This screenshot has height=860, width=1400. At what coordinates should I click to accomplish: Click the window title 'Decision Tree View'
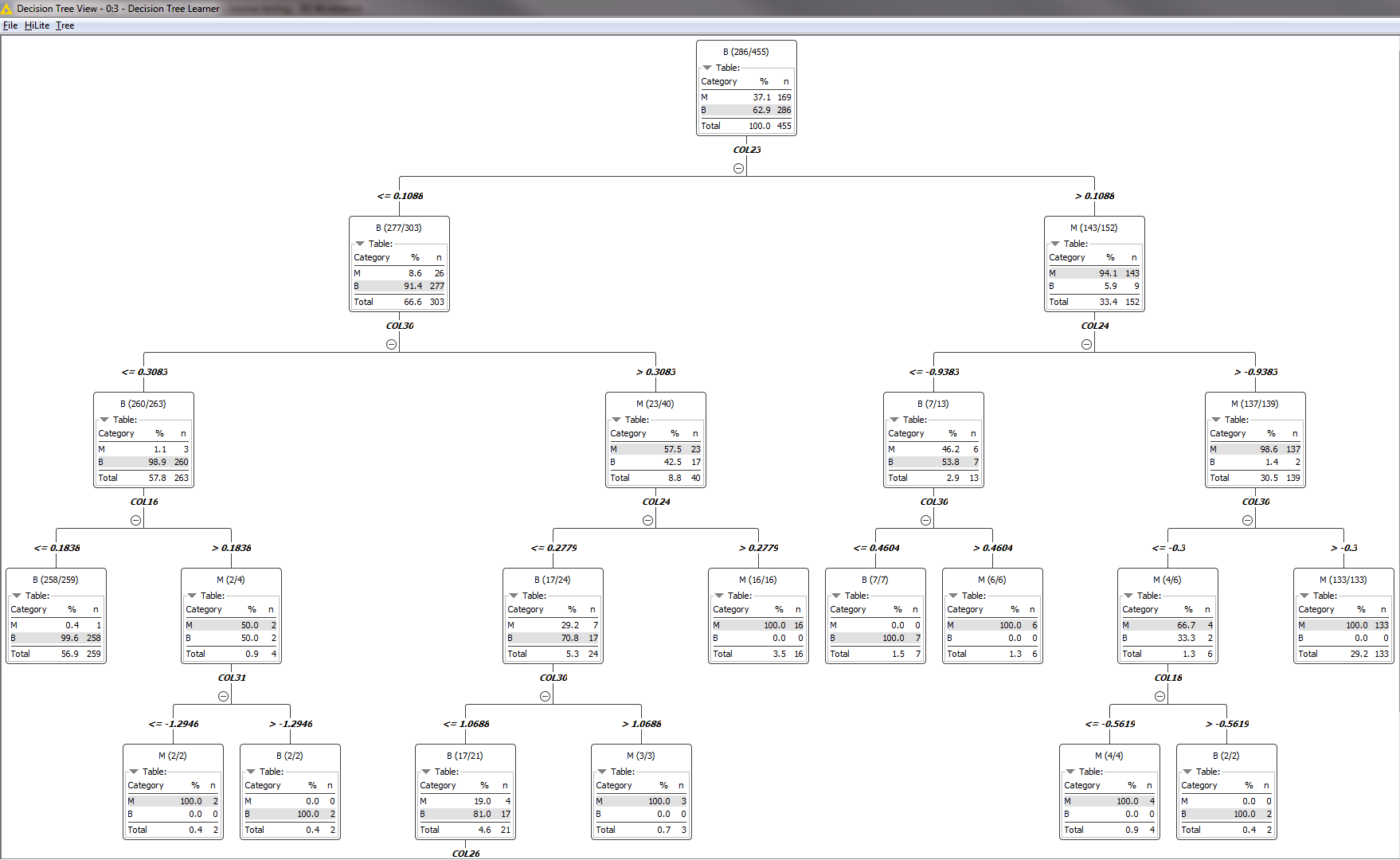tap(57, 8)
